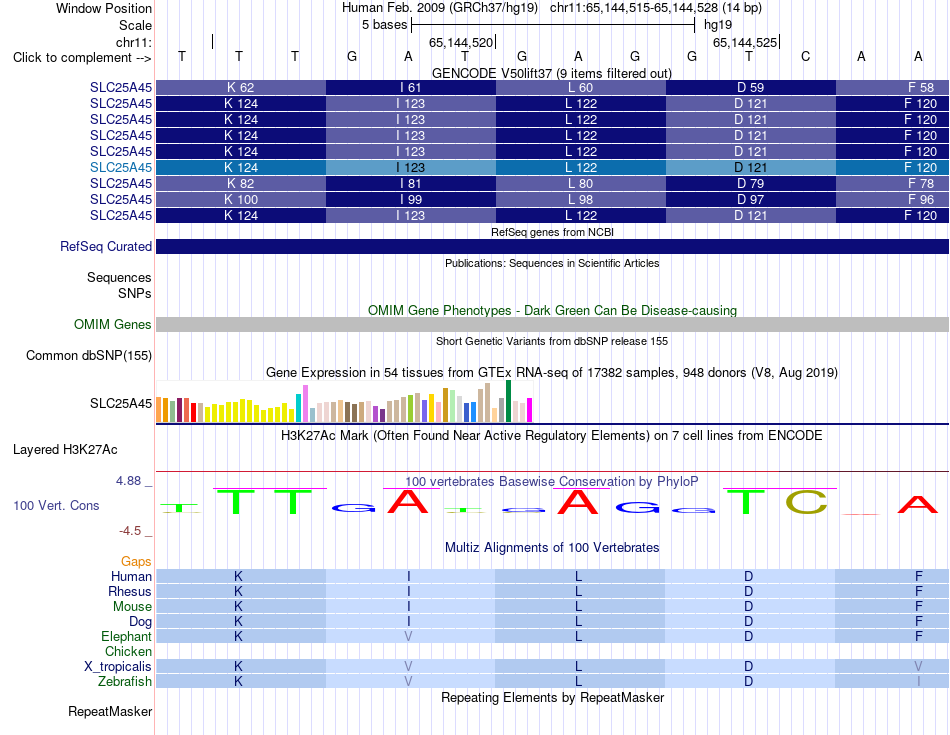Click the magenta last bar in the GTEx chart
This screenshot has height=735, width=950.
(x=530, y=410)
